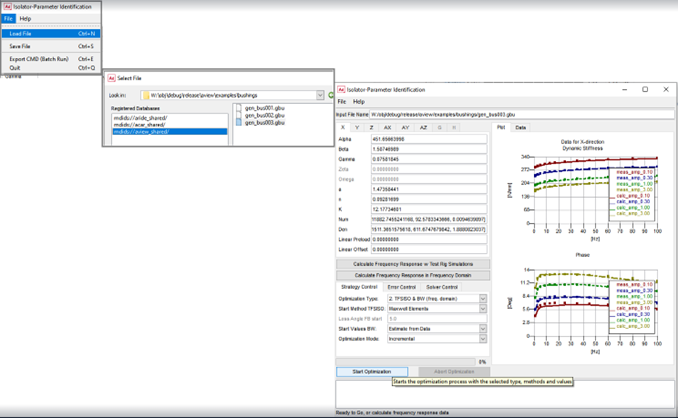Click the gen_bus002.gbu file icon
The image size is (678, 418).
click(239, 115)
